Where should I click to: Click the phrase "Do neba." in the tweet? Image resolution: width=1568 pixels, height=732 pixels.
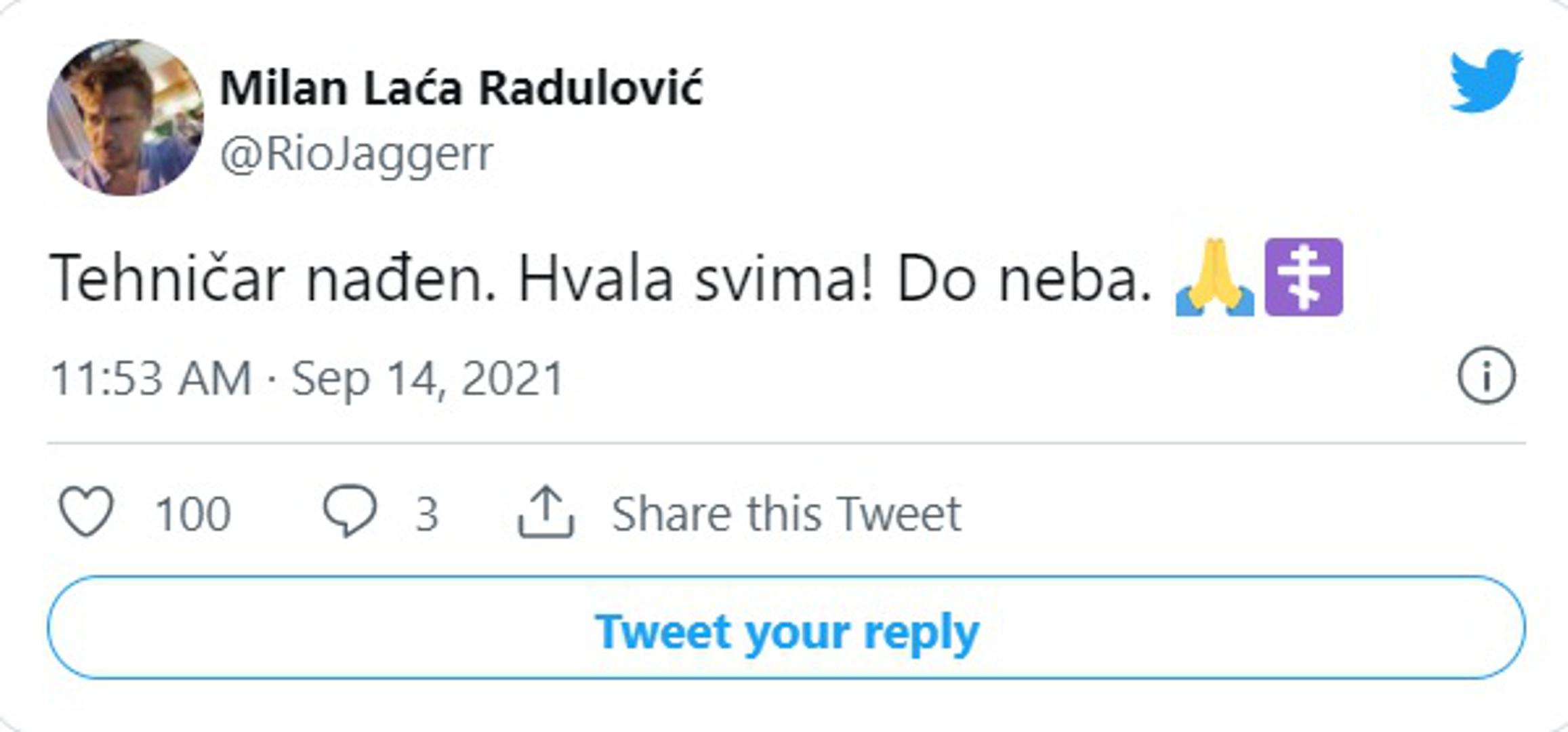tap(1023, 279)
